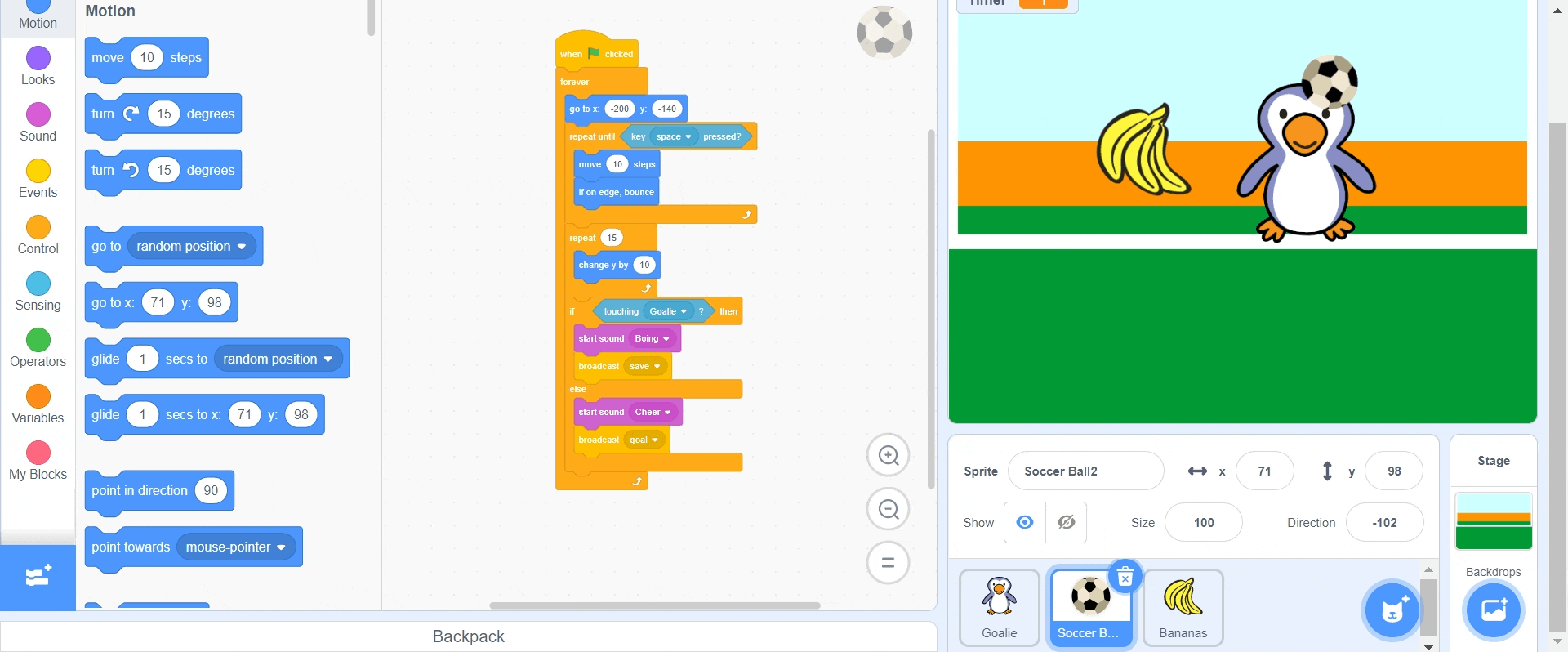
Task: Open the Variables block category
Action: pos(38,404)
